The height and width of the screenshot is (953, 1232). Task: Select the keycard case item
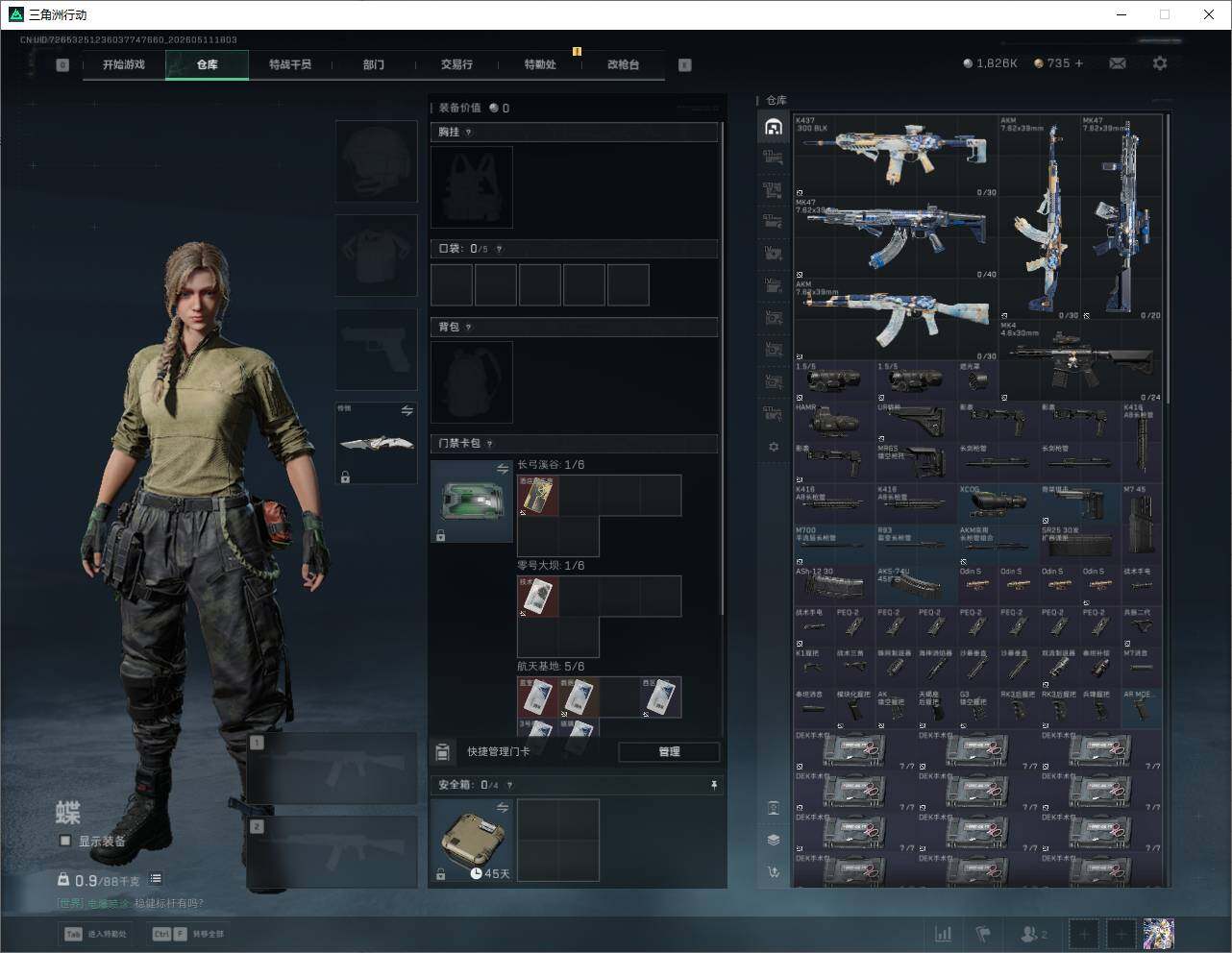coord(472,501)
